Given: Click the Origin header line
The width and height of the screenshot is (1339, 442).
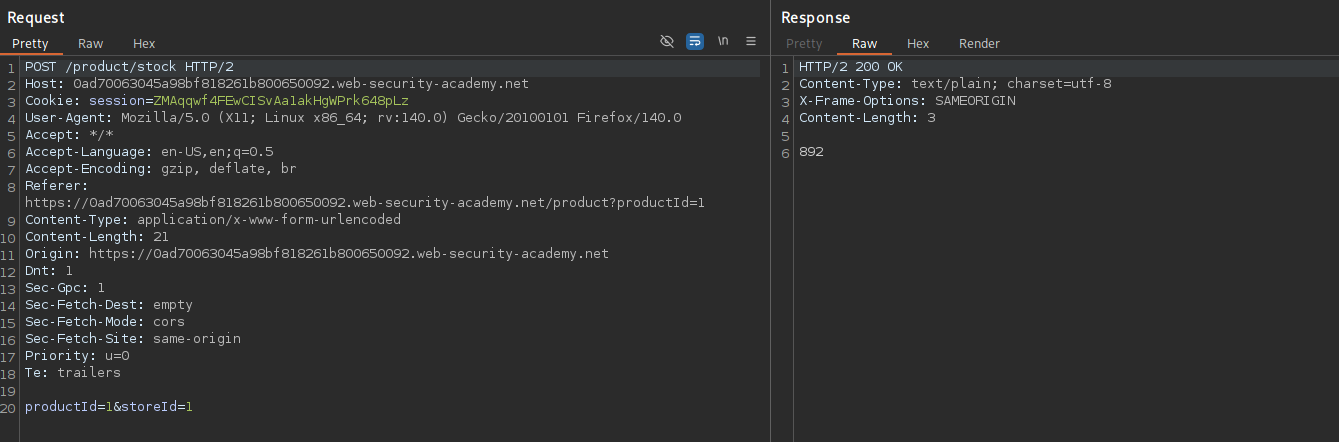Looking at the screenshot, I should pyautogui.click(x=316, y=254).
